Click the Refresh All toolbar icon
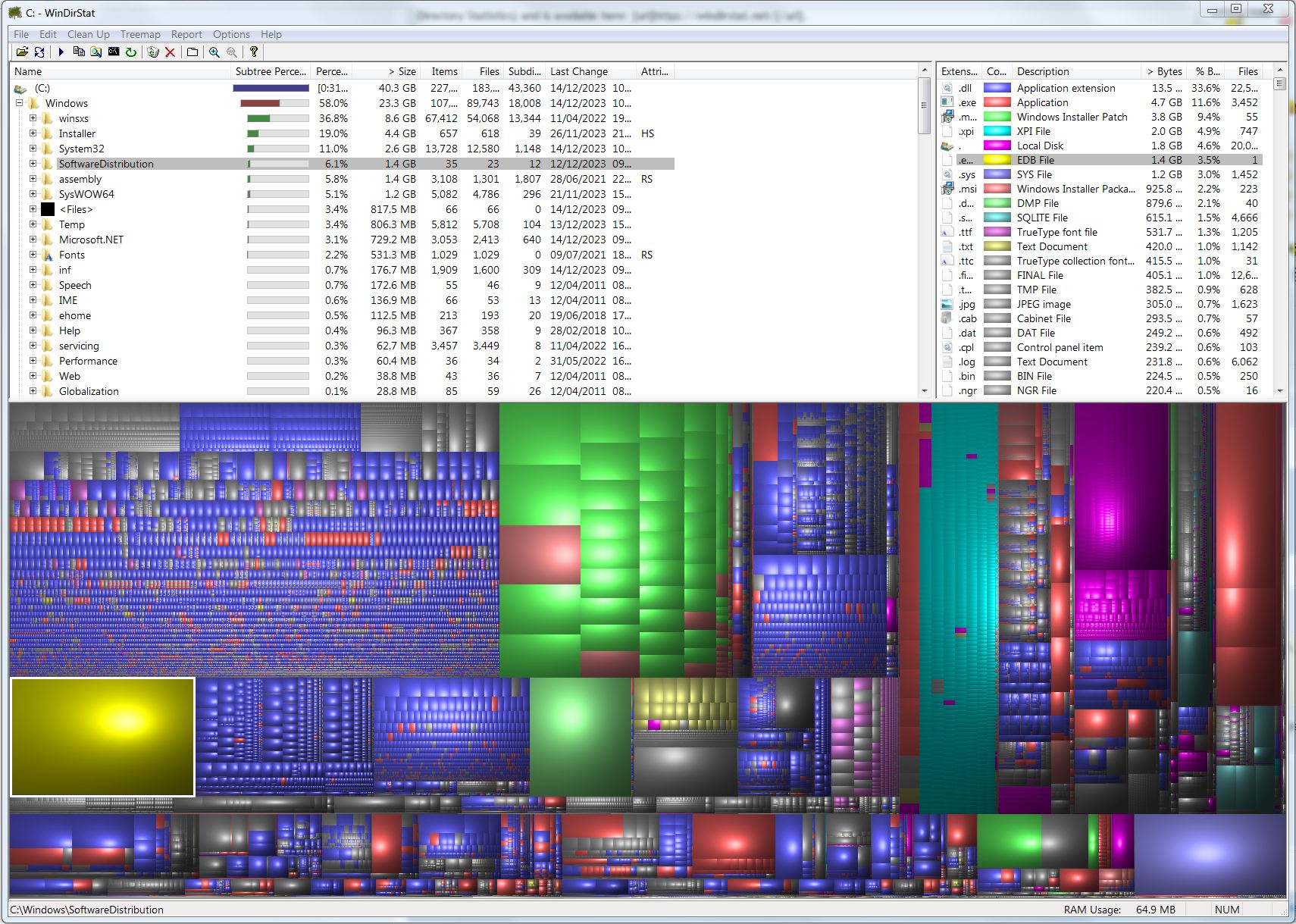 tap(39, 52)
